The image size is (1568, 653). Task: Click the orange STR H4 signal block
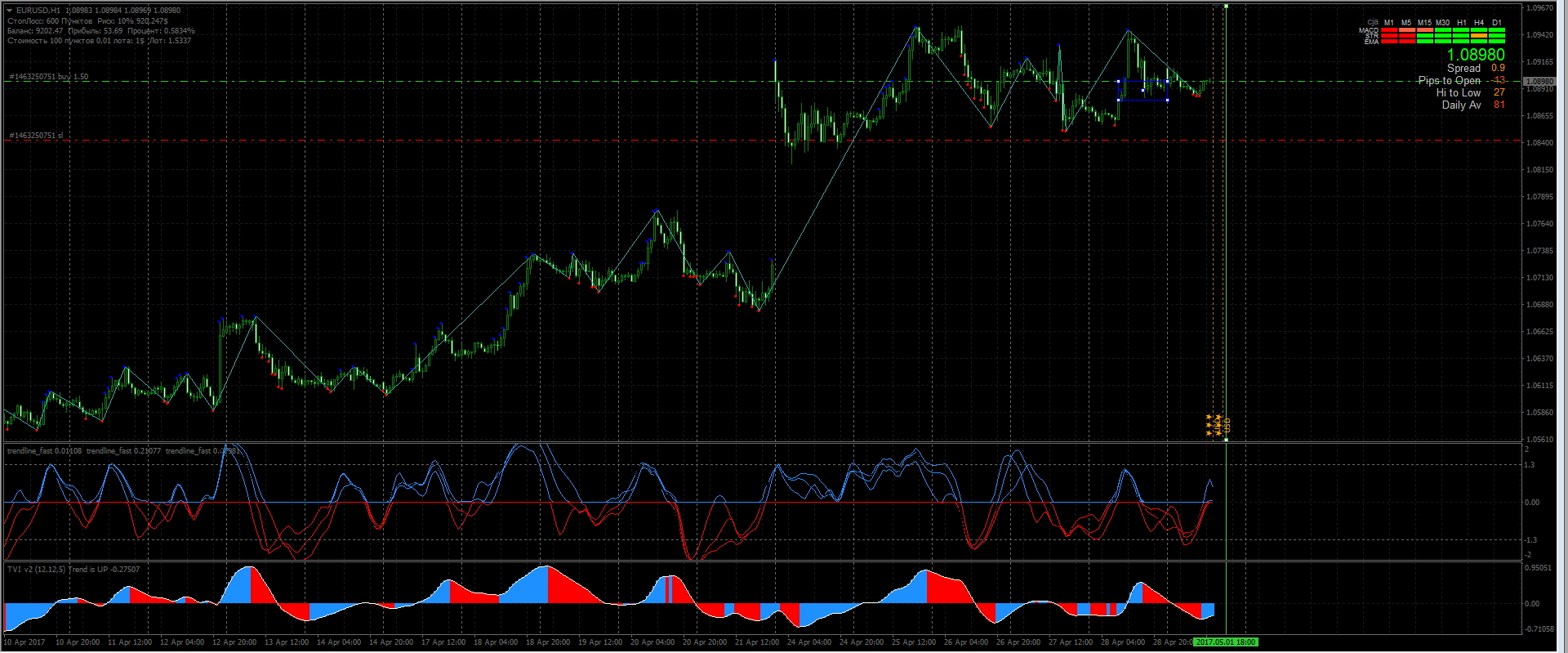click(1479, 36)
